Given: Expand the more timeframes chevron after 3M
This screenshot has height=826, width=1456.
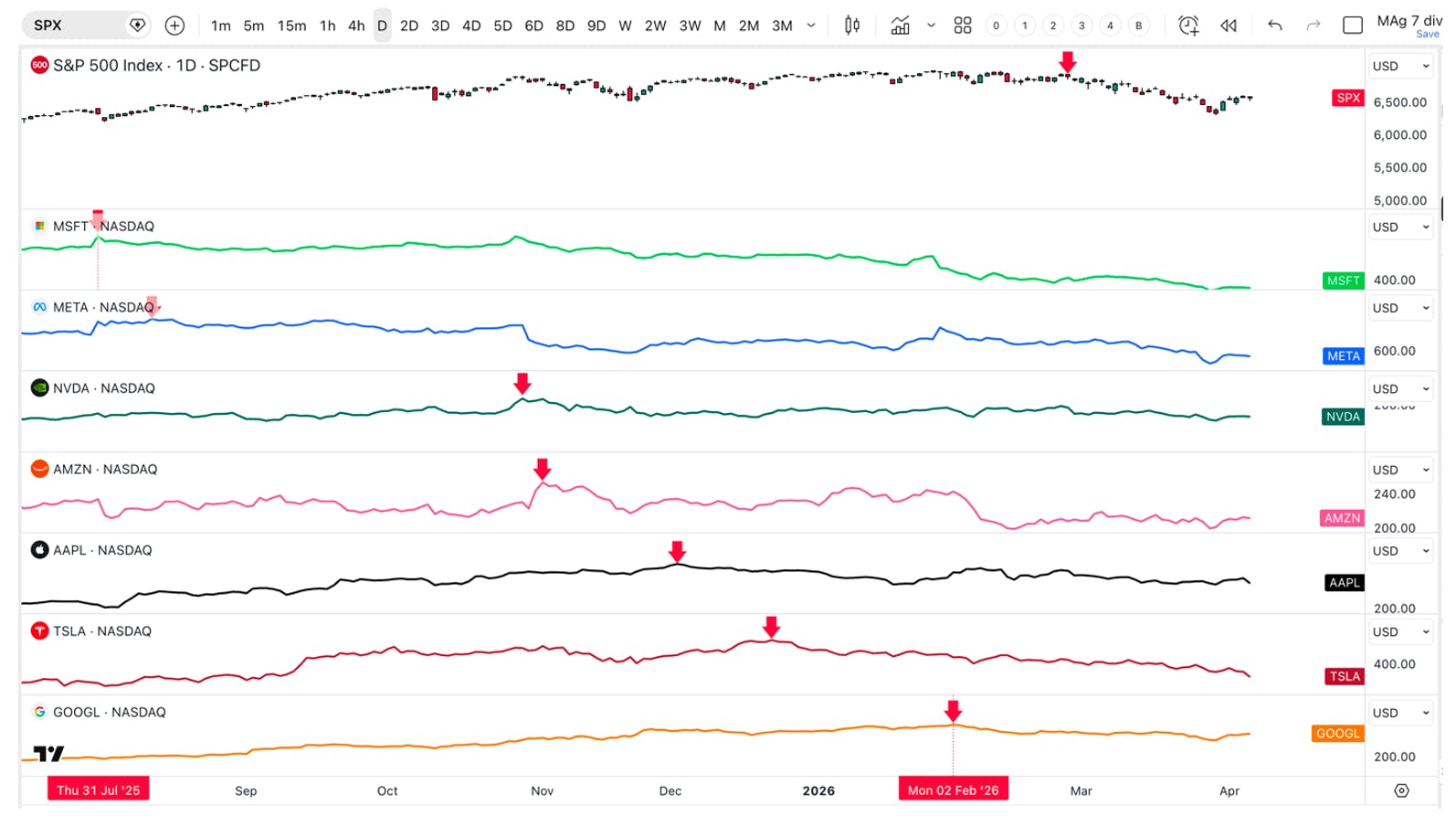Looking at the screenshot, I should coord(811,26).
